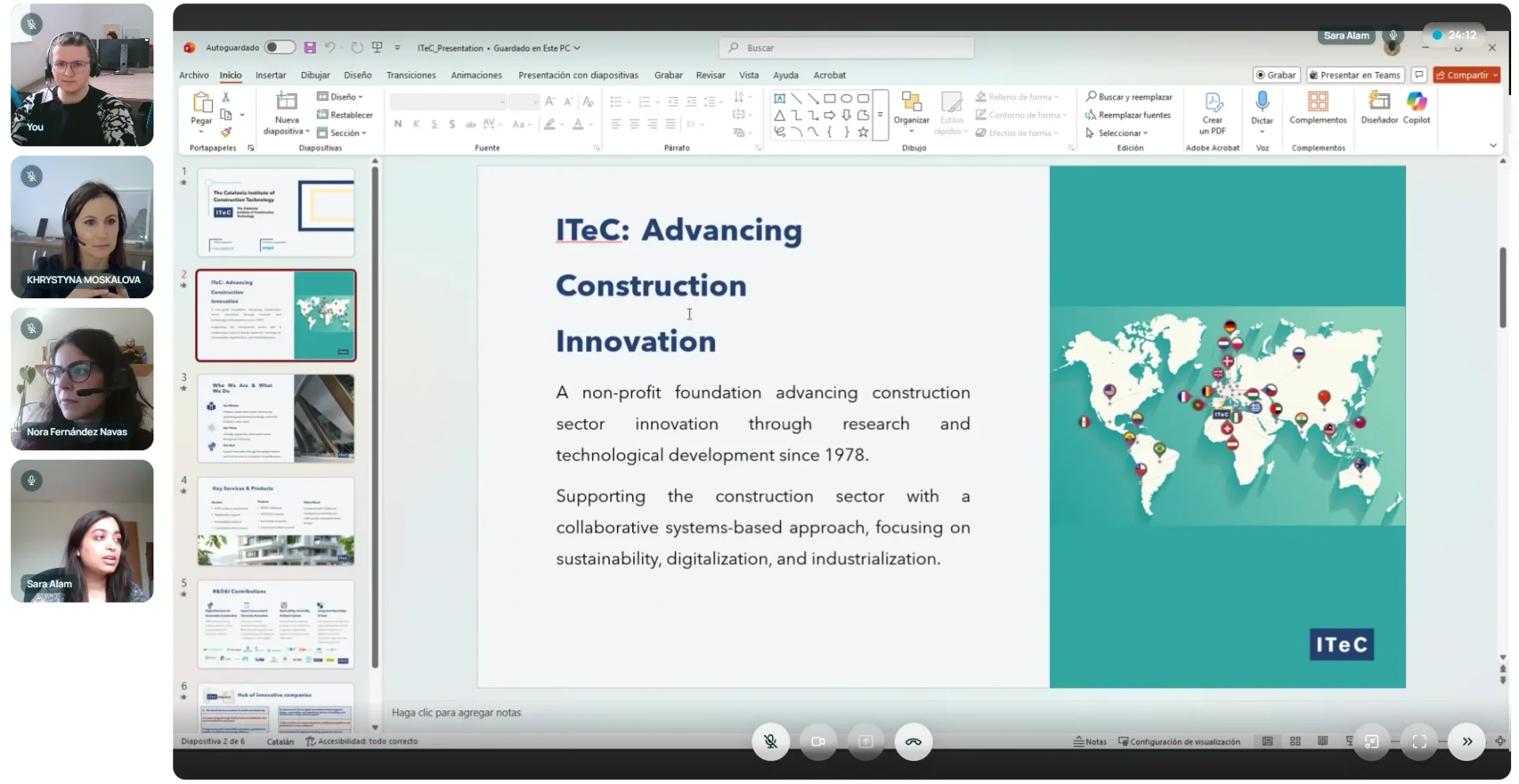Open the Animaciones ribbon tab

(475, 75)
